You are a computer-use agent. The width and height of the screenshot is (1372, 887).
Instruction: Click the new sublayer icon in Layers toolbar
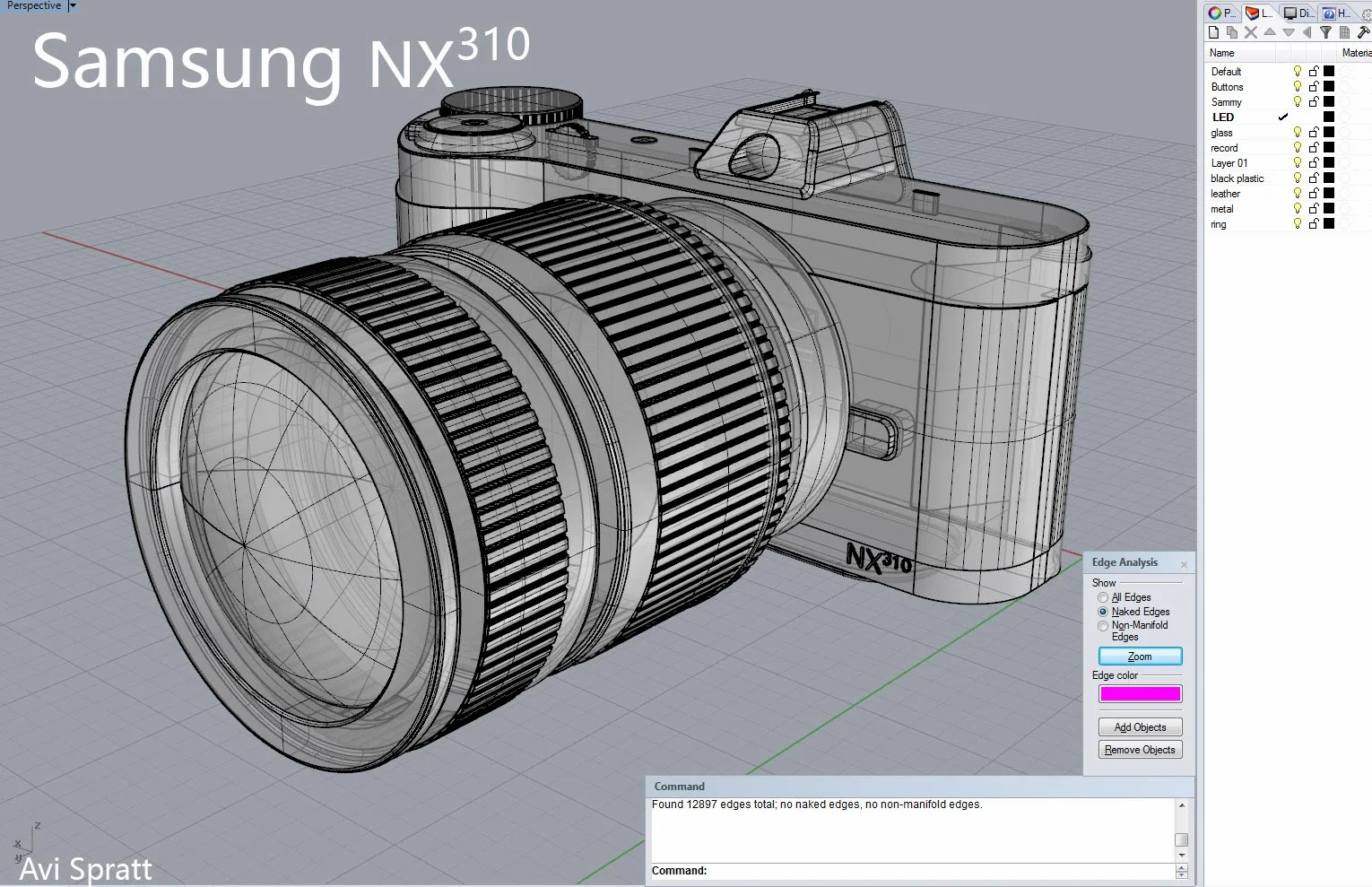[x=1232, y=32]
